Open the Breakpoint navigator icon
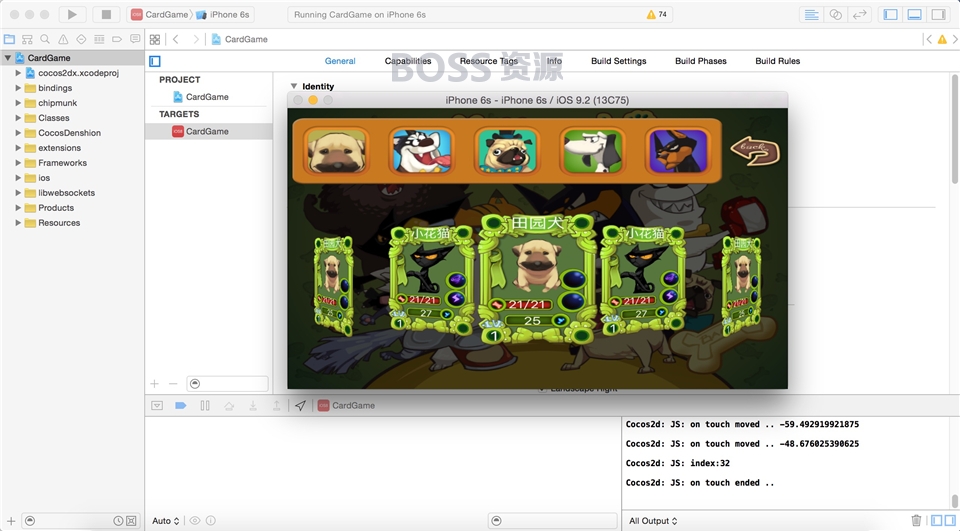This screenshot has width=960, height=531. (117, 39)
